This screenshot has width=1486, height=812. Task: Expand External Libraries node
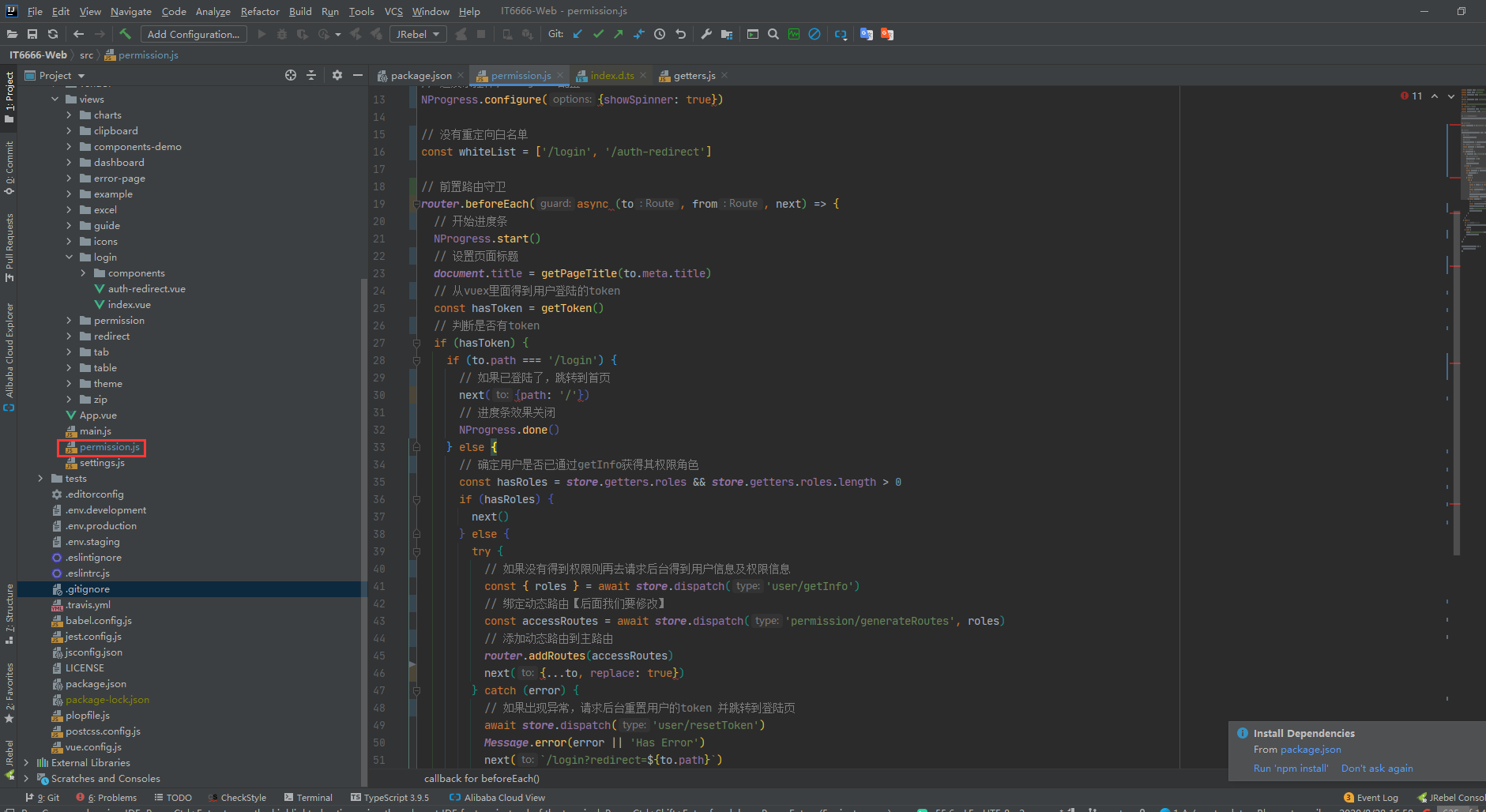pos(26,763)
